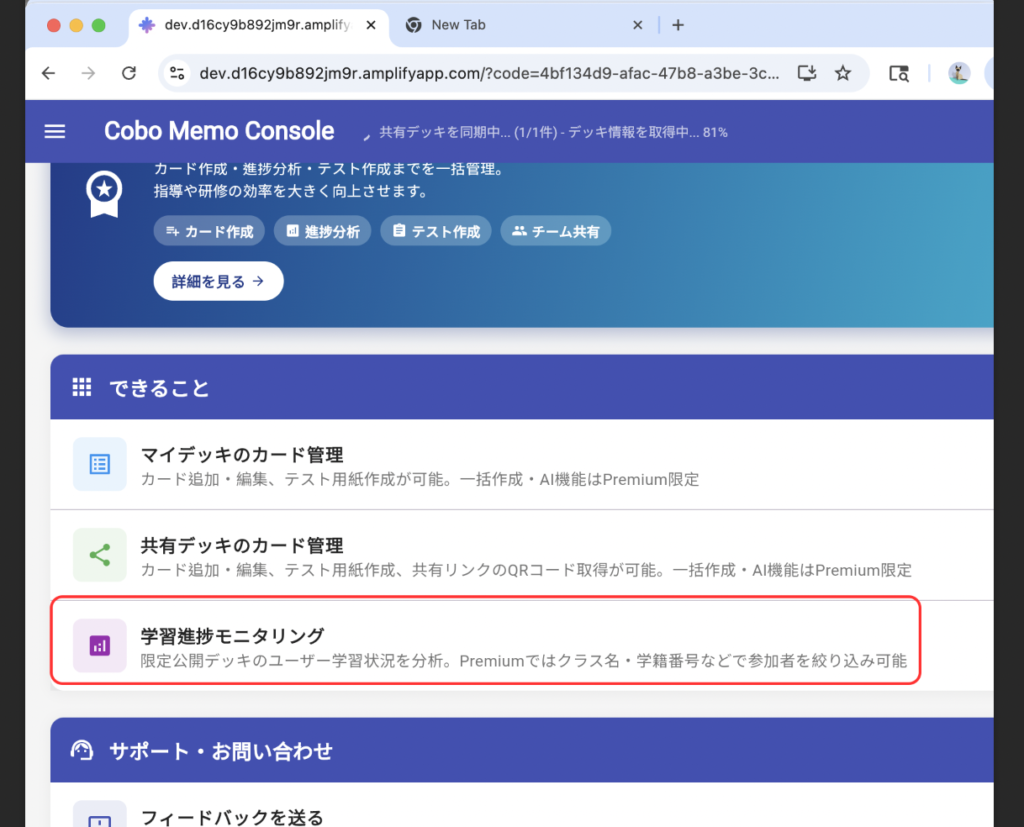1024x827 pixels.
Task: Close the New Tab browser tab
Action: (x=638, y=25)
